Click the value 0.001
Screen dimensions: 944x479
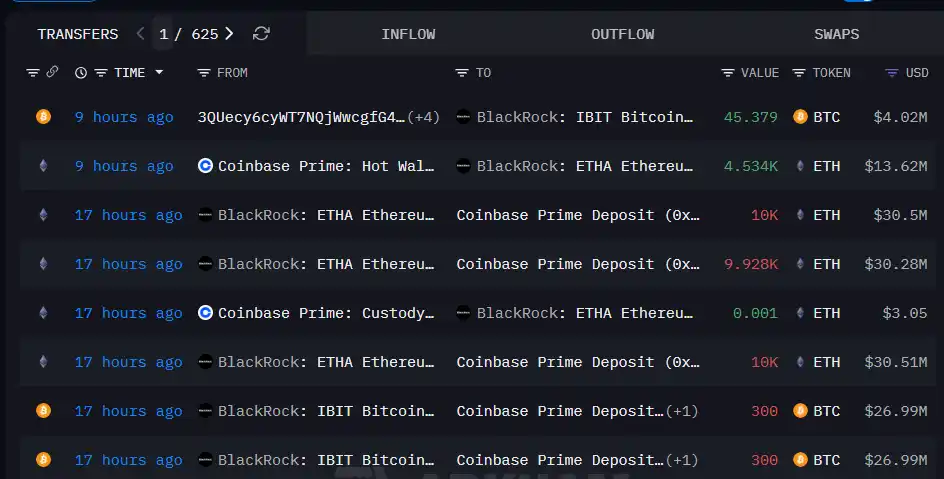(x=755, y=313)
